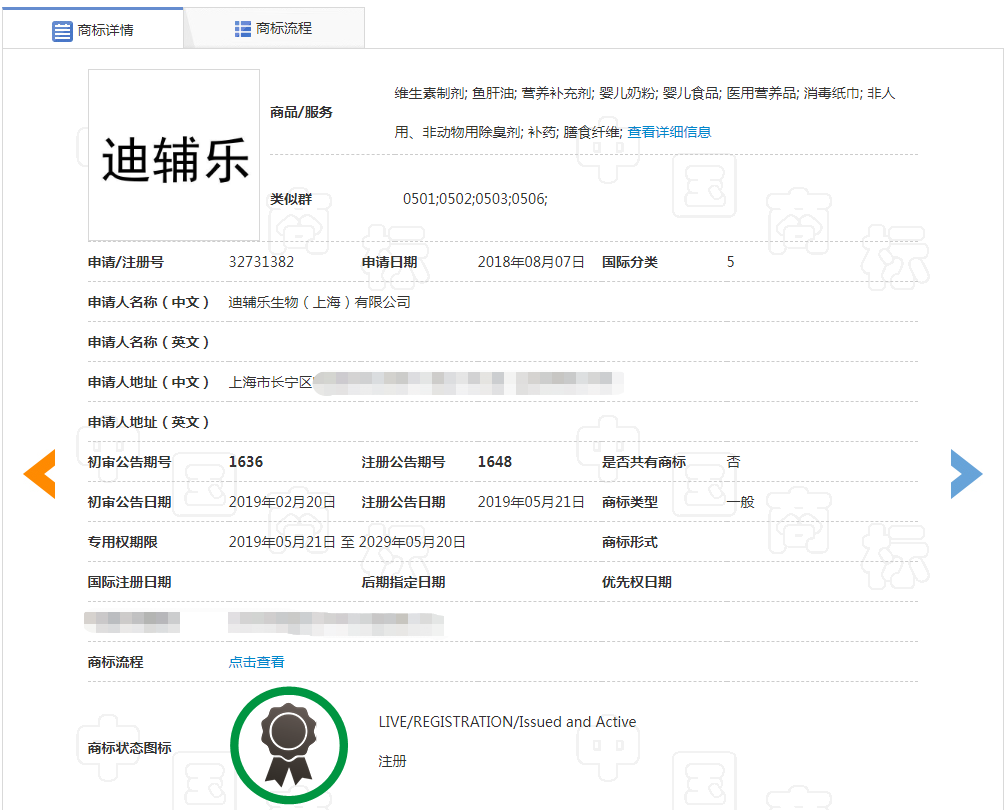Click the 注册 status text beside the medal
The height and width of the screenshot is (810, 1005).
[392, 761]
